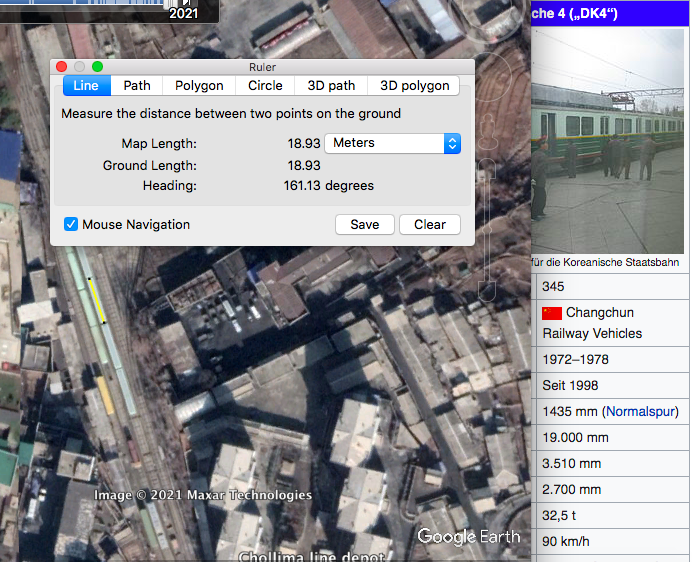Click the Chollima line depot map label
This screenshot has height=562, width=692.
[x=312, y=556]
